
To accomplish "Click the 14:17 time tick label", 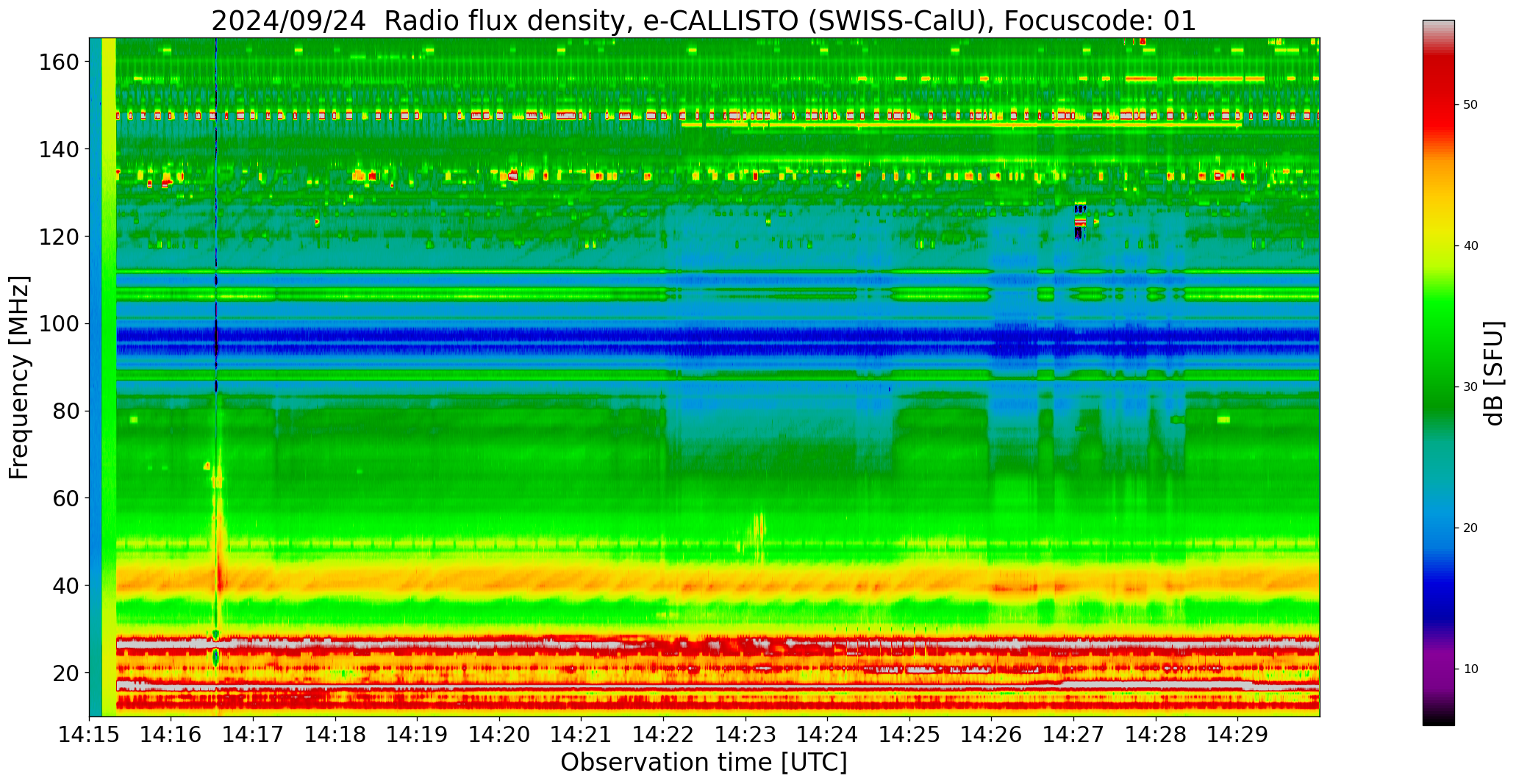I will coord(254,733).
